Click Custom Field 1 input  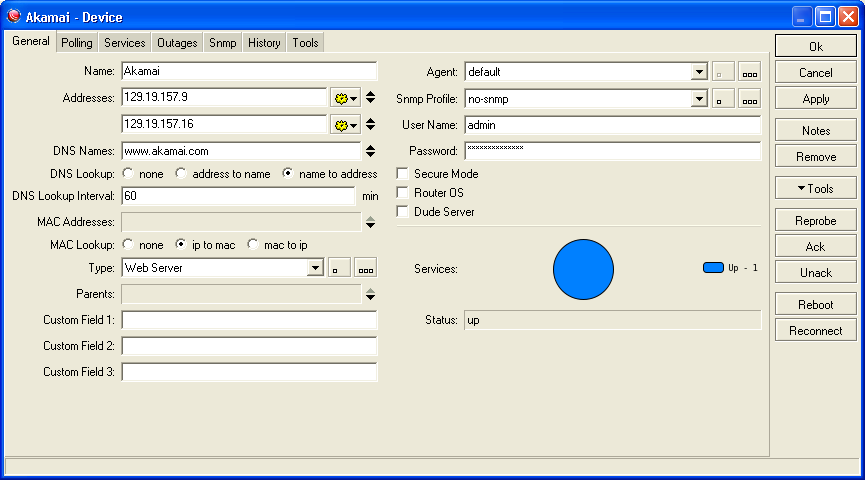tap(249, 320)
